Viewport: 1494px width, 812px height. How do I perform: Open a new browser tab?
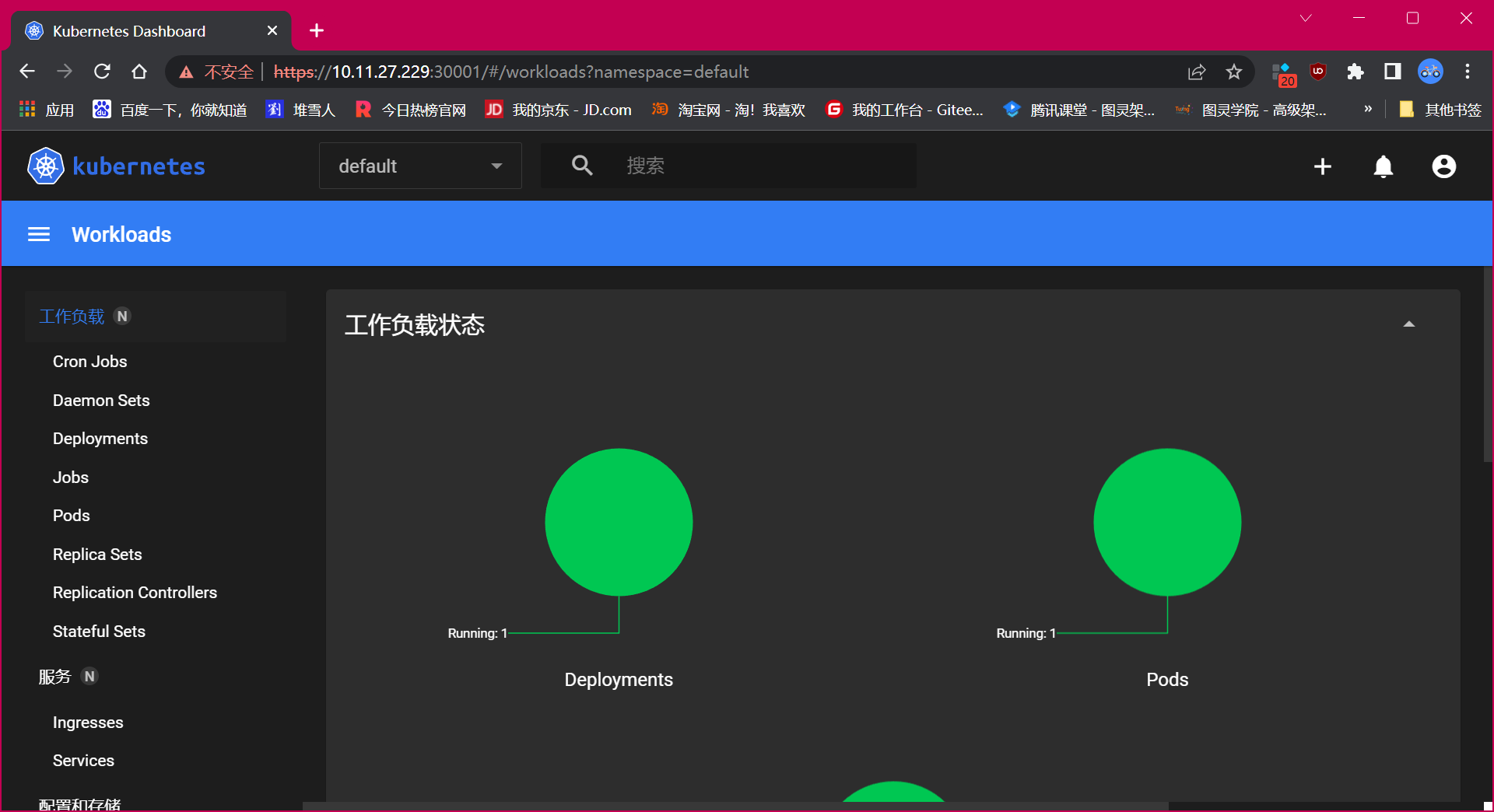[317, 30]
